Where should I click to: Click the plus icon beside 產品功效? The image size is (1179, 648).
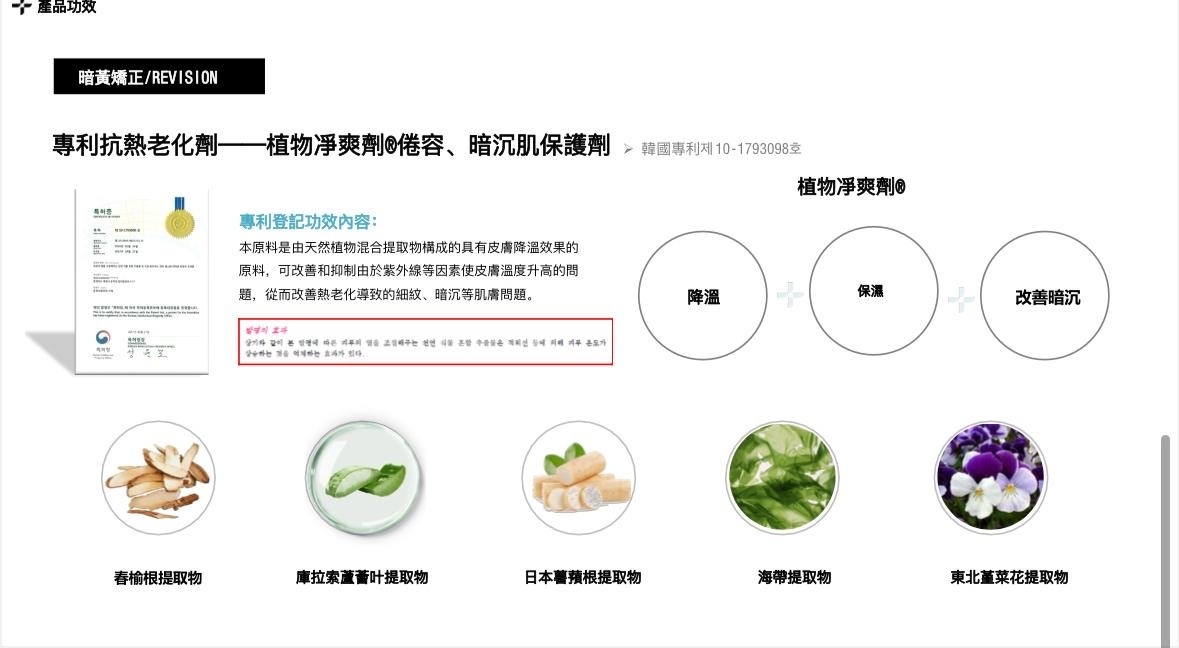[22, 7]
